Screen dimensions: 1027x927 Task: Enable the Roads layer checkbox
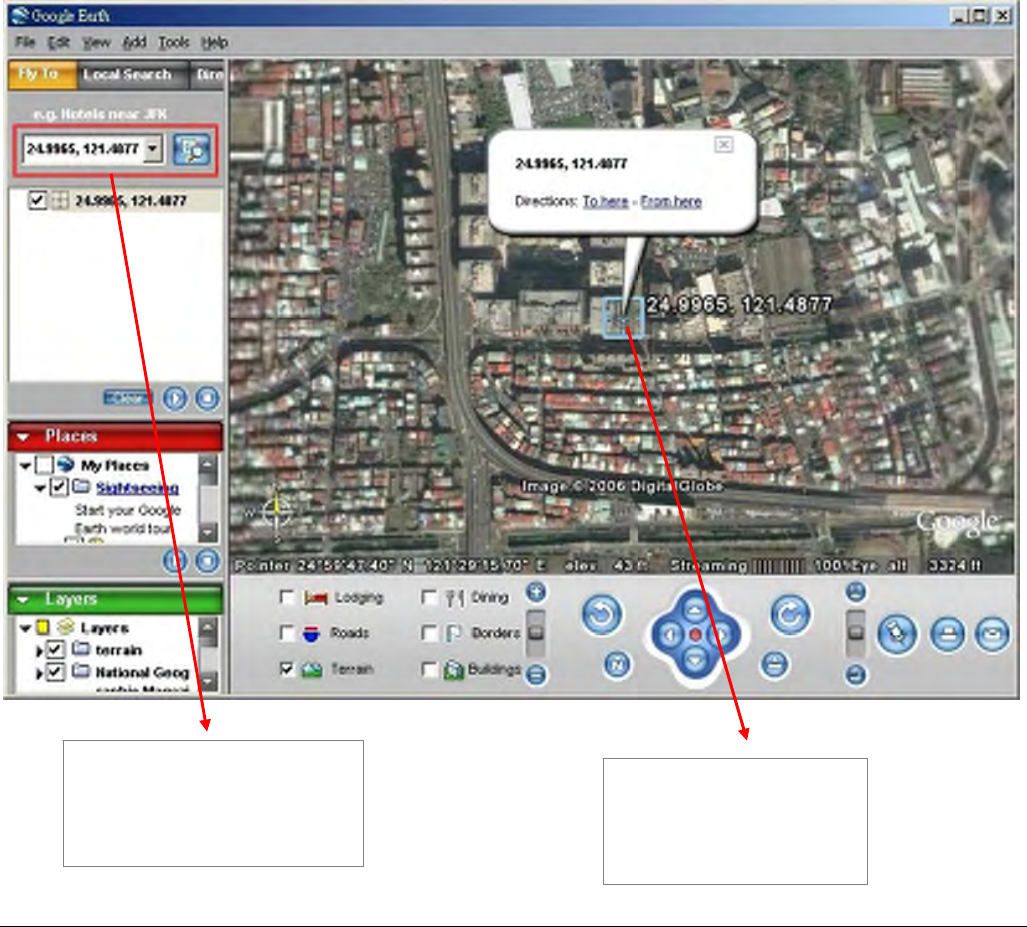tap(287, 633)
